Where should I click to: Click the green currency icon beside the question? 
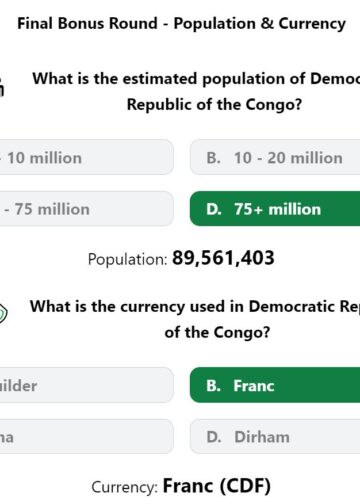tap(3, 313)
